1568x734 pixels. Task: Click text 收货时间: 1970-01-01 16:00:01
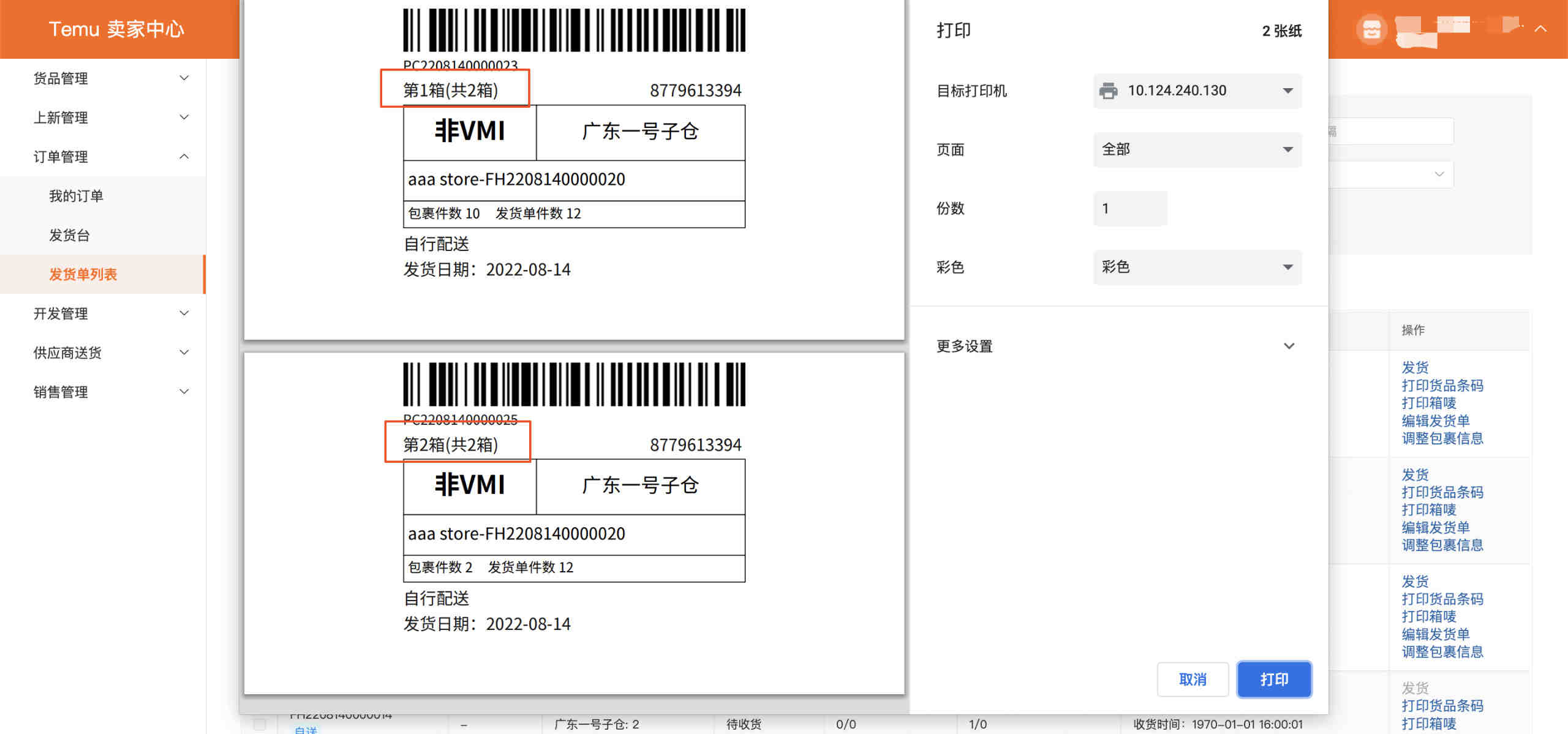point(1218,724)
